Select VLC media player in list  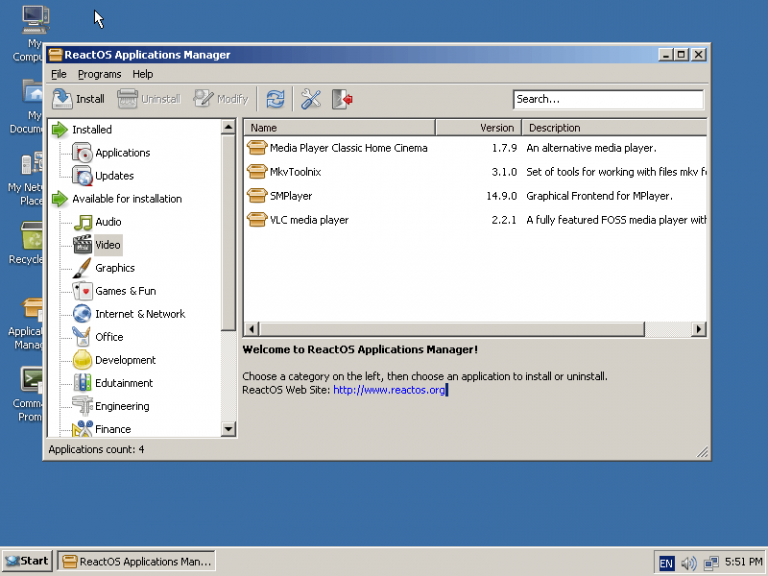click(x=308, y=220)
